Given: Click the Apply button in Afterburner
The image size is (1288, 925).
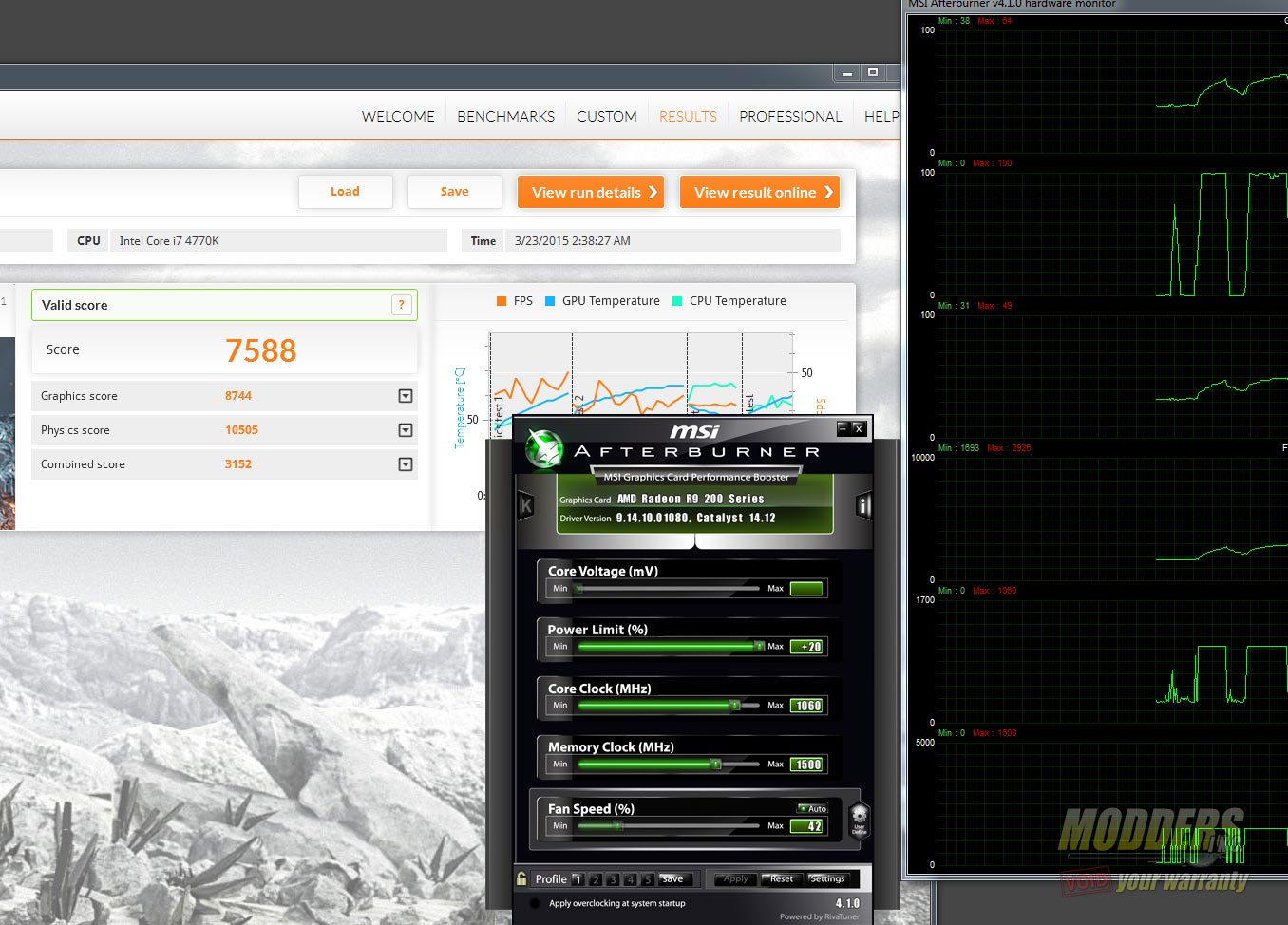Looking at the screenshot, I should 735,879.
